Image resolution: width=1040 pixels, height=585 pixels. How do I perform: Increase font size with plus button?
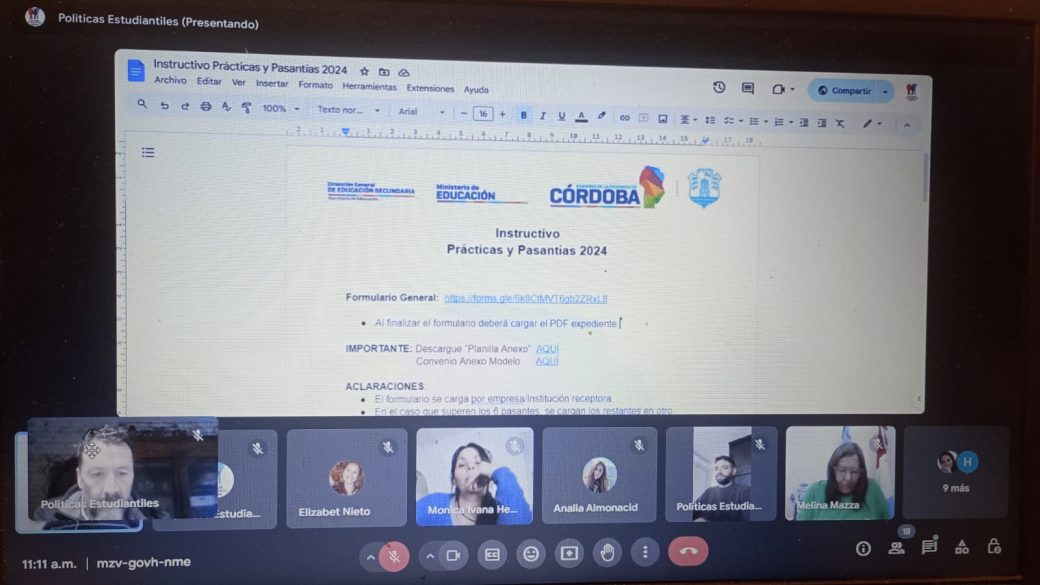(502, 115)
